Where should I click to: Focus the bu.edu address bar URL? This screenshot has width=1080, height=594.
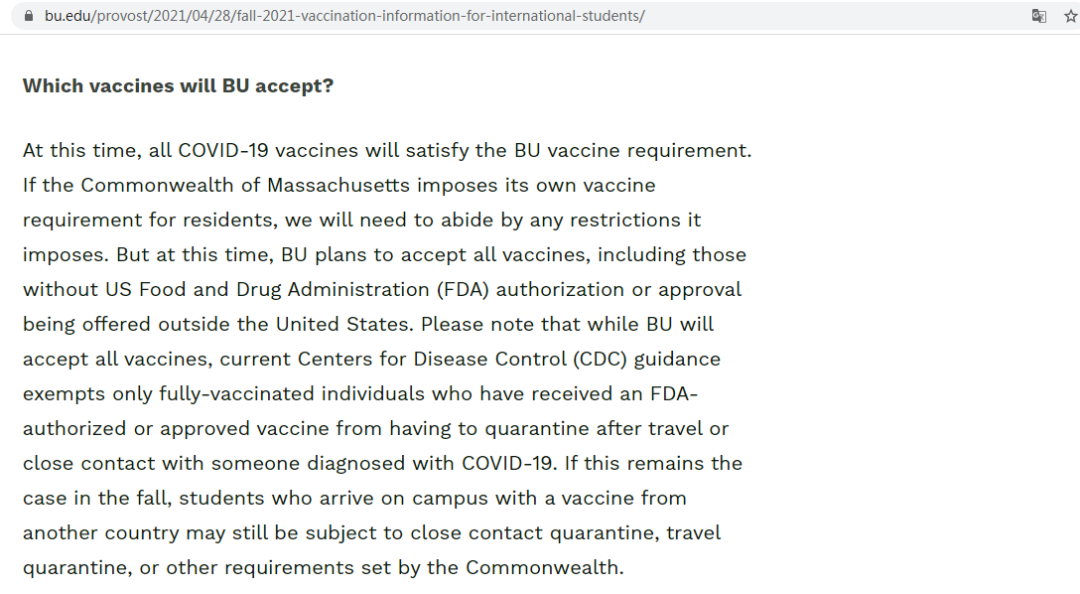point(344,16)
